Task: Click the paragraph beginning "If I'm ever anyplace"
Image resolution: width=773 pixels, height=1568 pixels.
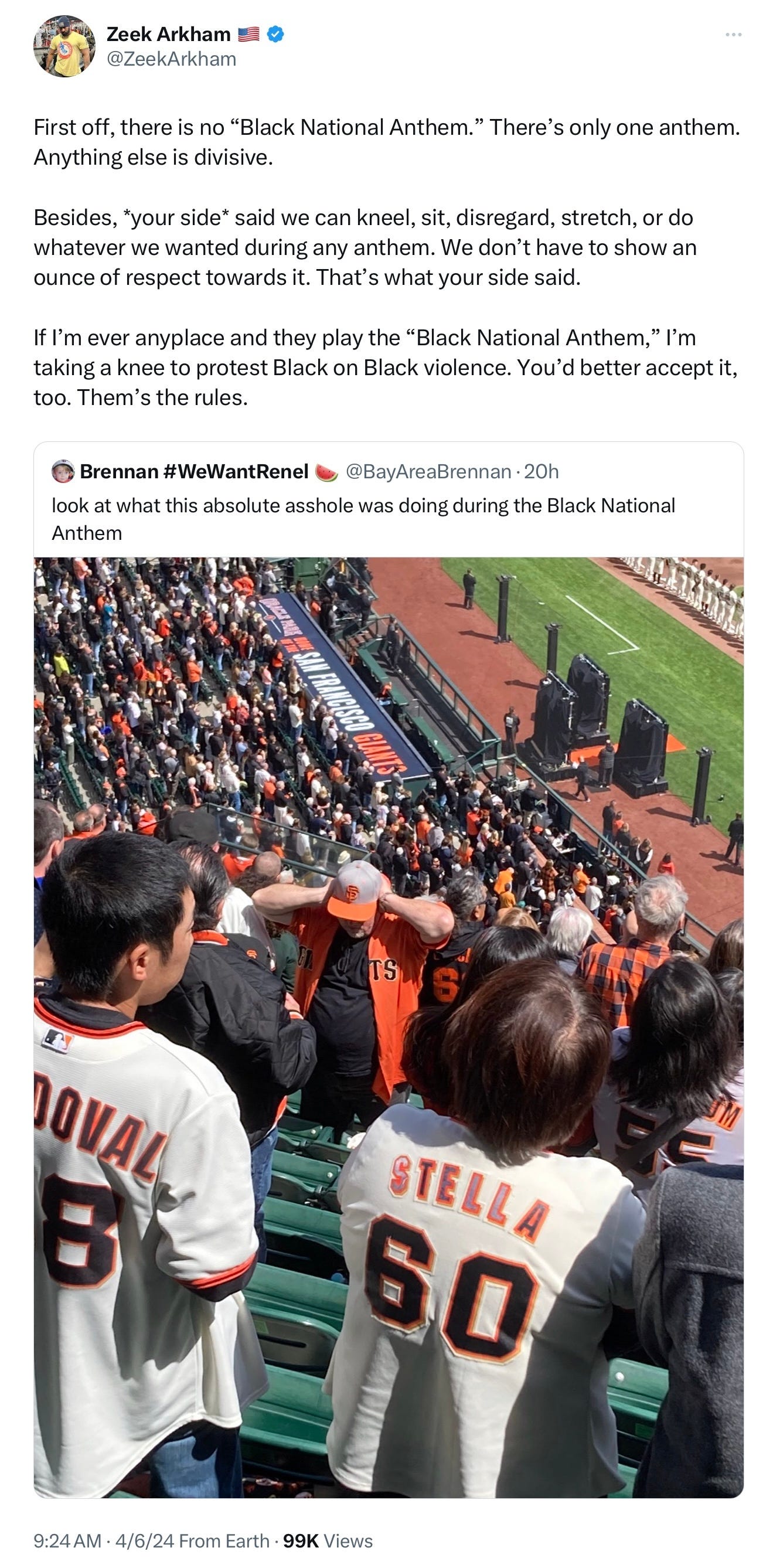Action: click(385, 367)
